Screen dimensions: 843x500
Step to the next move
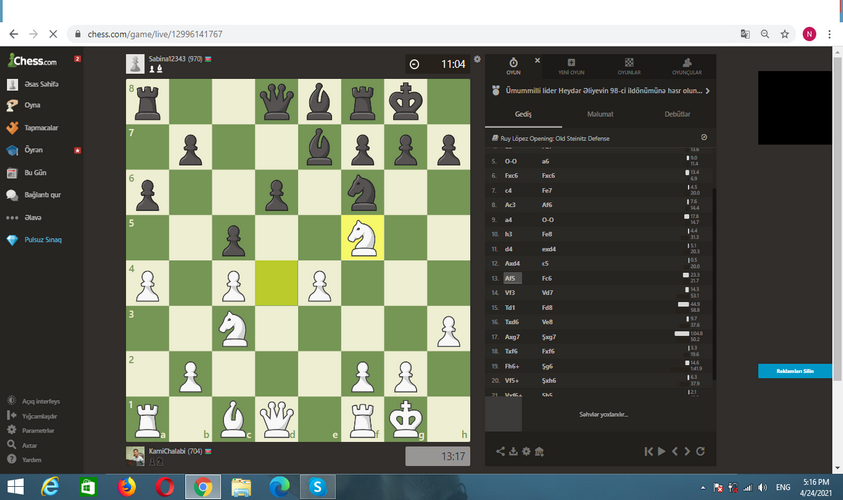pyautogui.click(x=687, y=452)
